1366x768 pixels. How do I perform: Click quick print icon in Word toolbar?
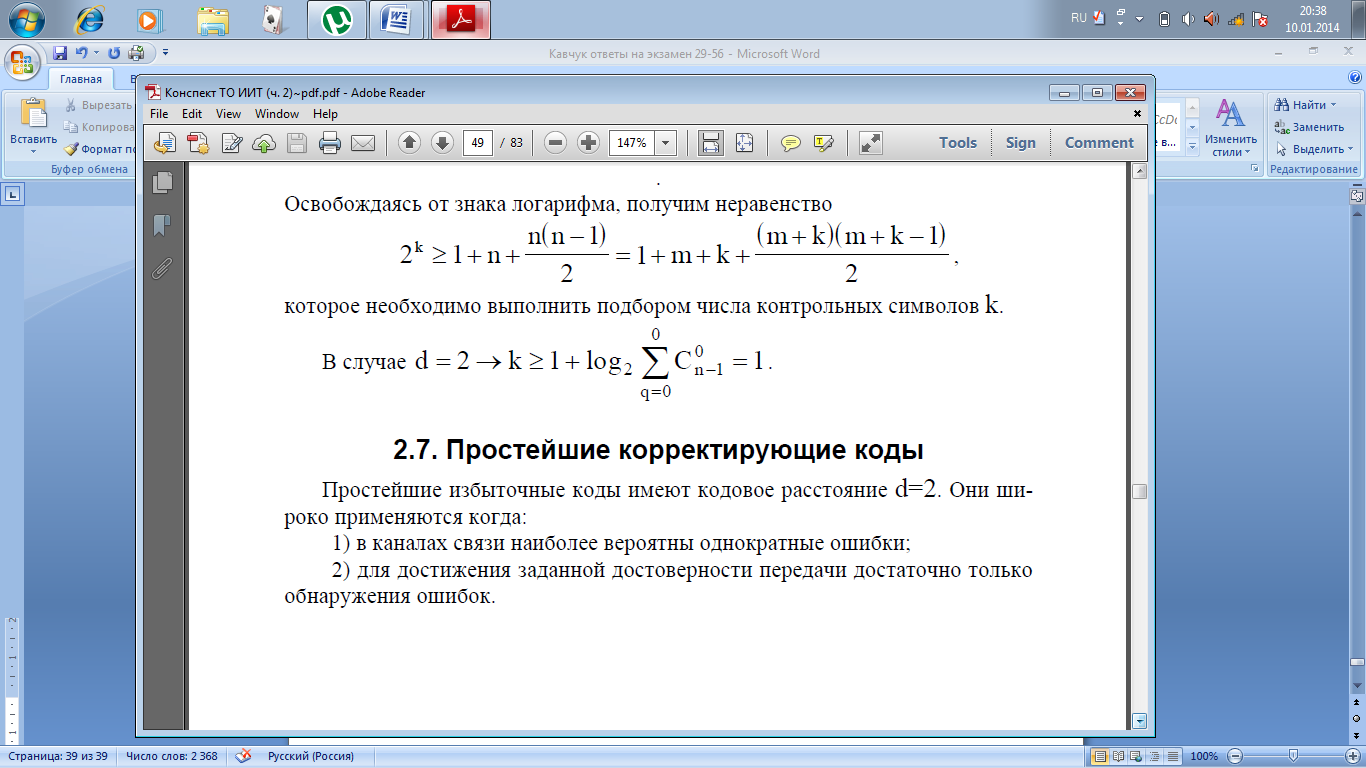[136, 53]
